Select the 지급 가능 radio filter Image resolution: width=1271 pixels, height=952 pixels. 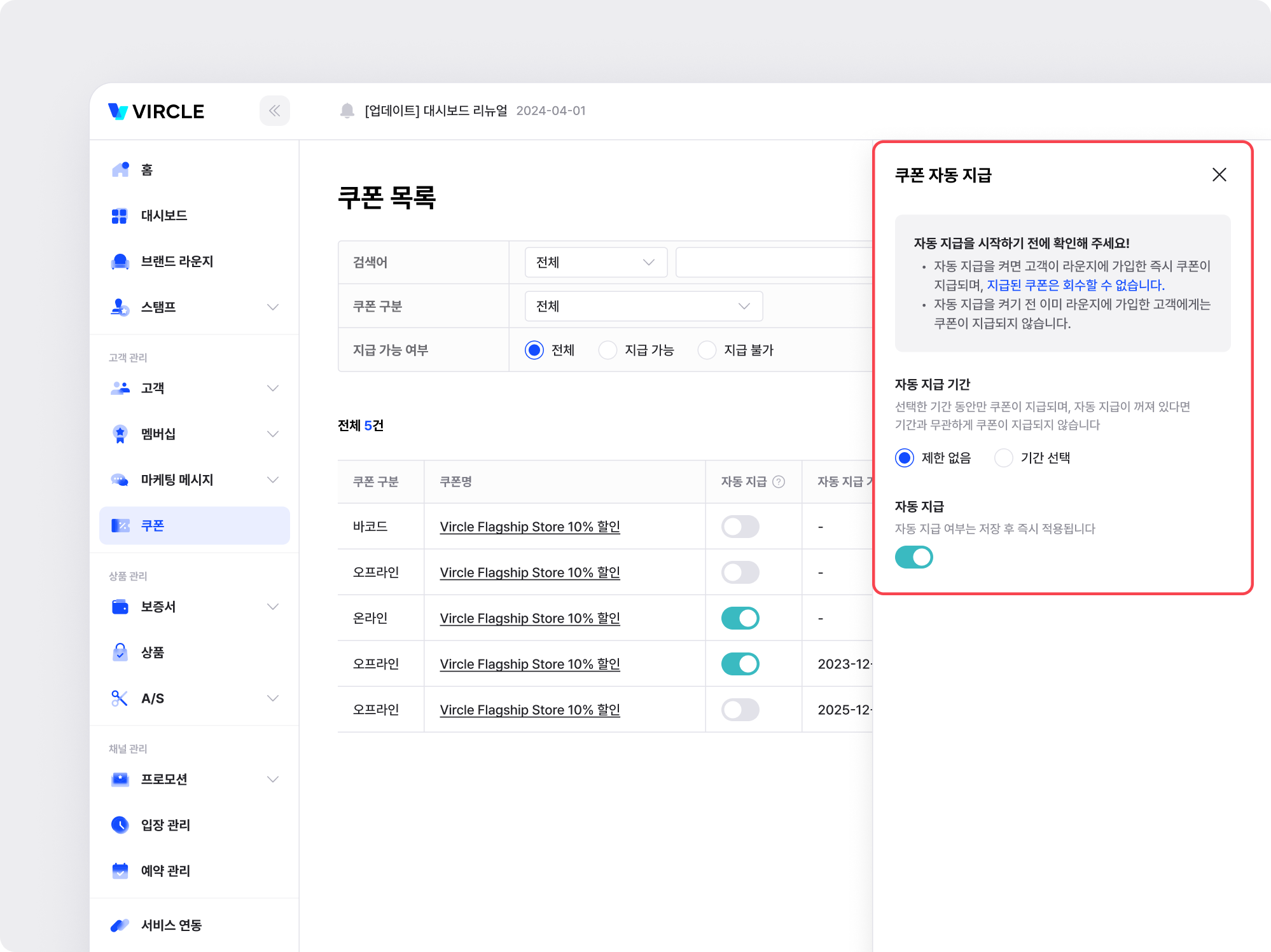pyautogui.click(x=608, y=350)
